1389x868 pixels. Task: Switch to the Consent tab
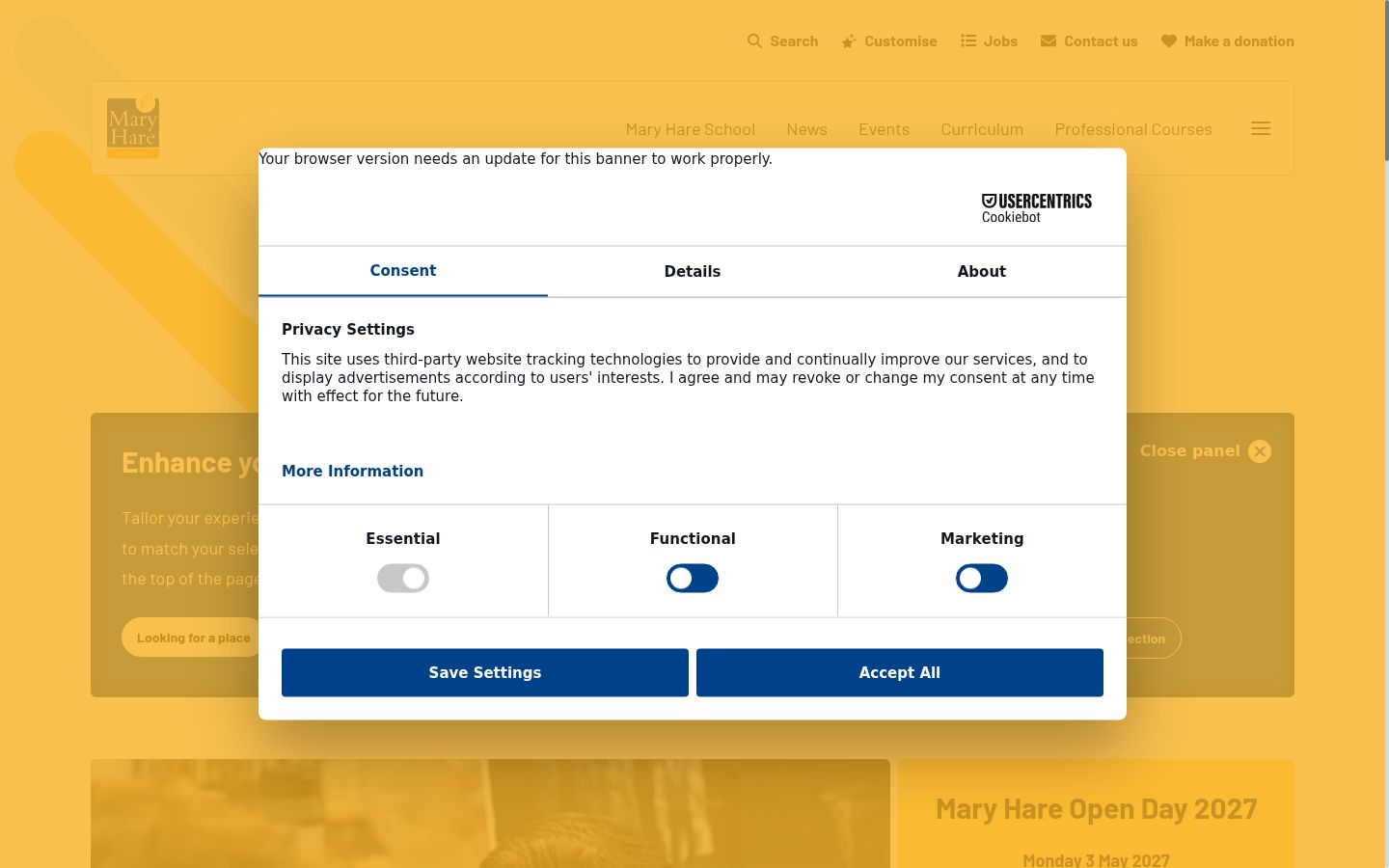pyautogui.click(x=403, y=271)
